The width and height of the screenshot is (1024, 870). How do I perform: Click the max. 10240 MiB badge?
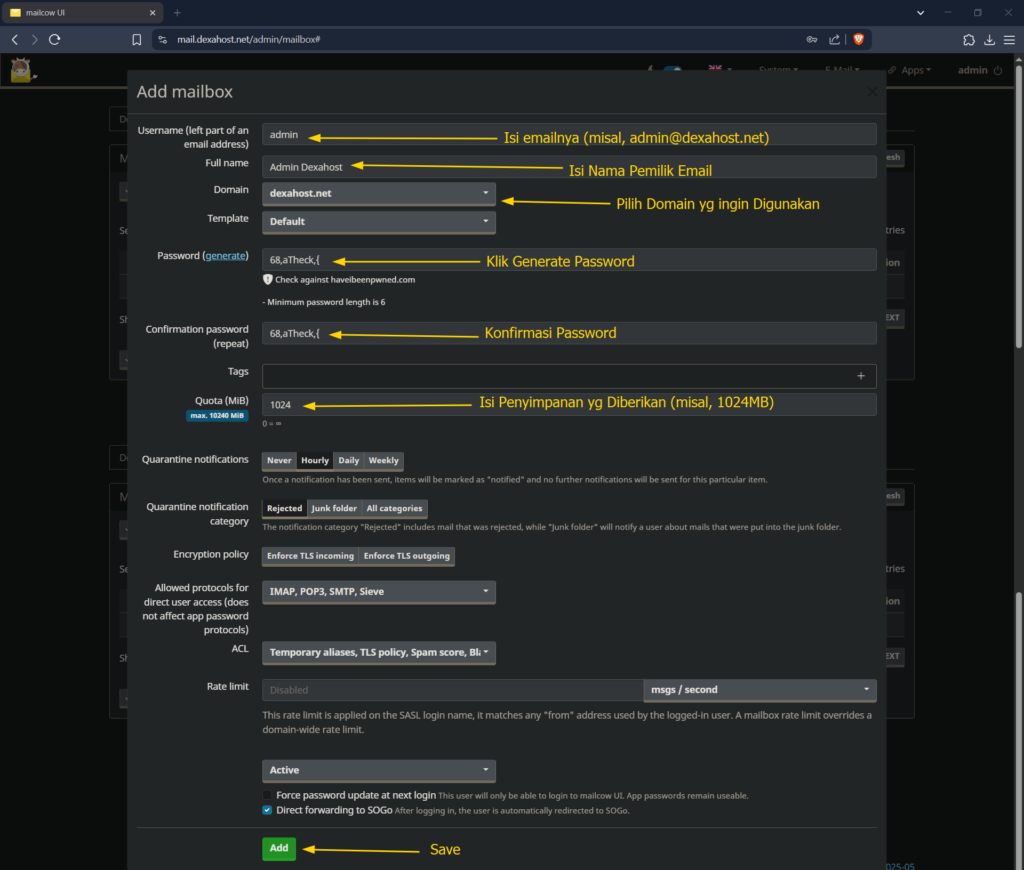pyautogui.click(x=217, y=415)
